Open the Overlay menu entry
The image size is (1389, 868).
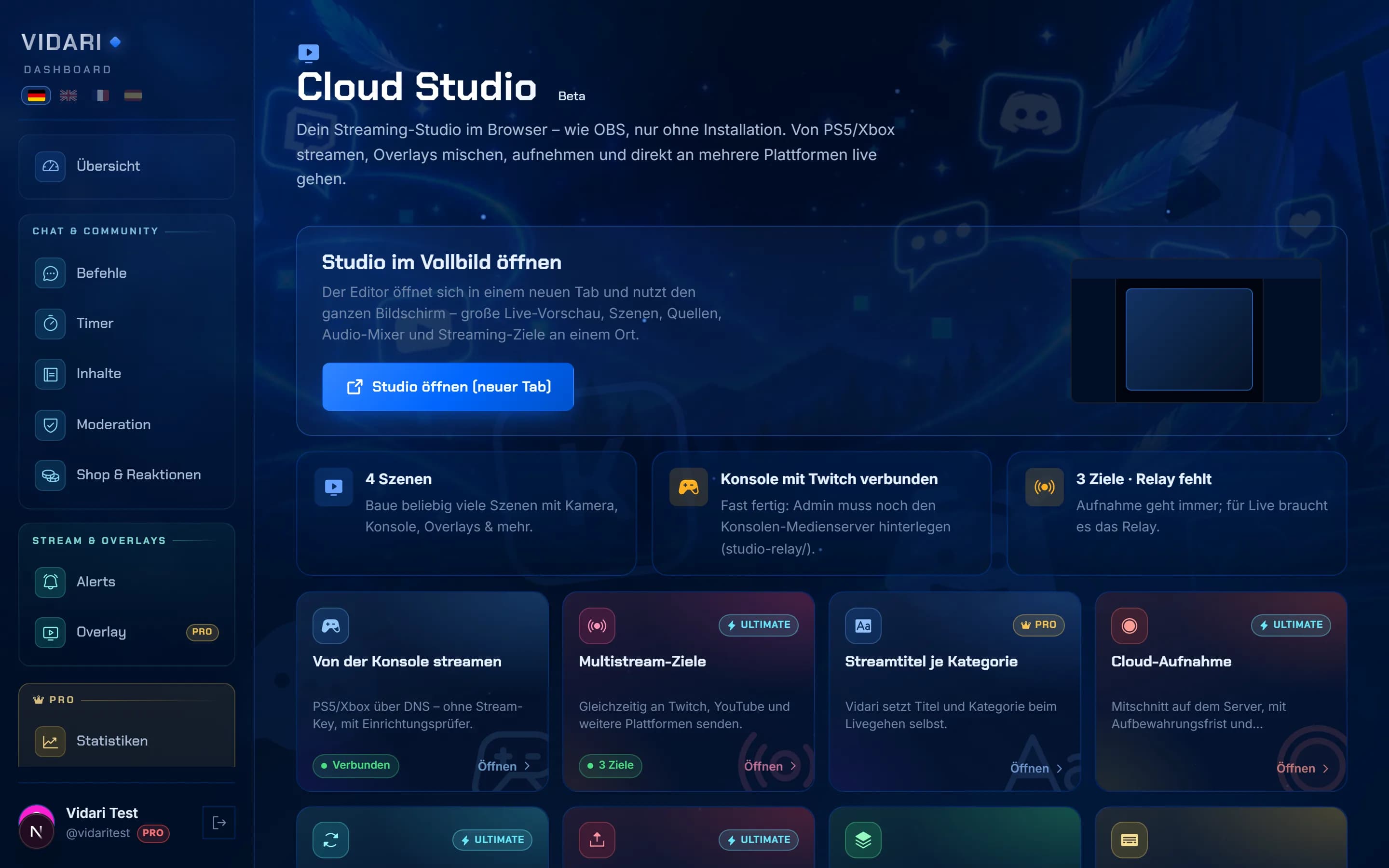click(x=127, y=633)
